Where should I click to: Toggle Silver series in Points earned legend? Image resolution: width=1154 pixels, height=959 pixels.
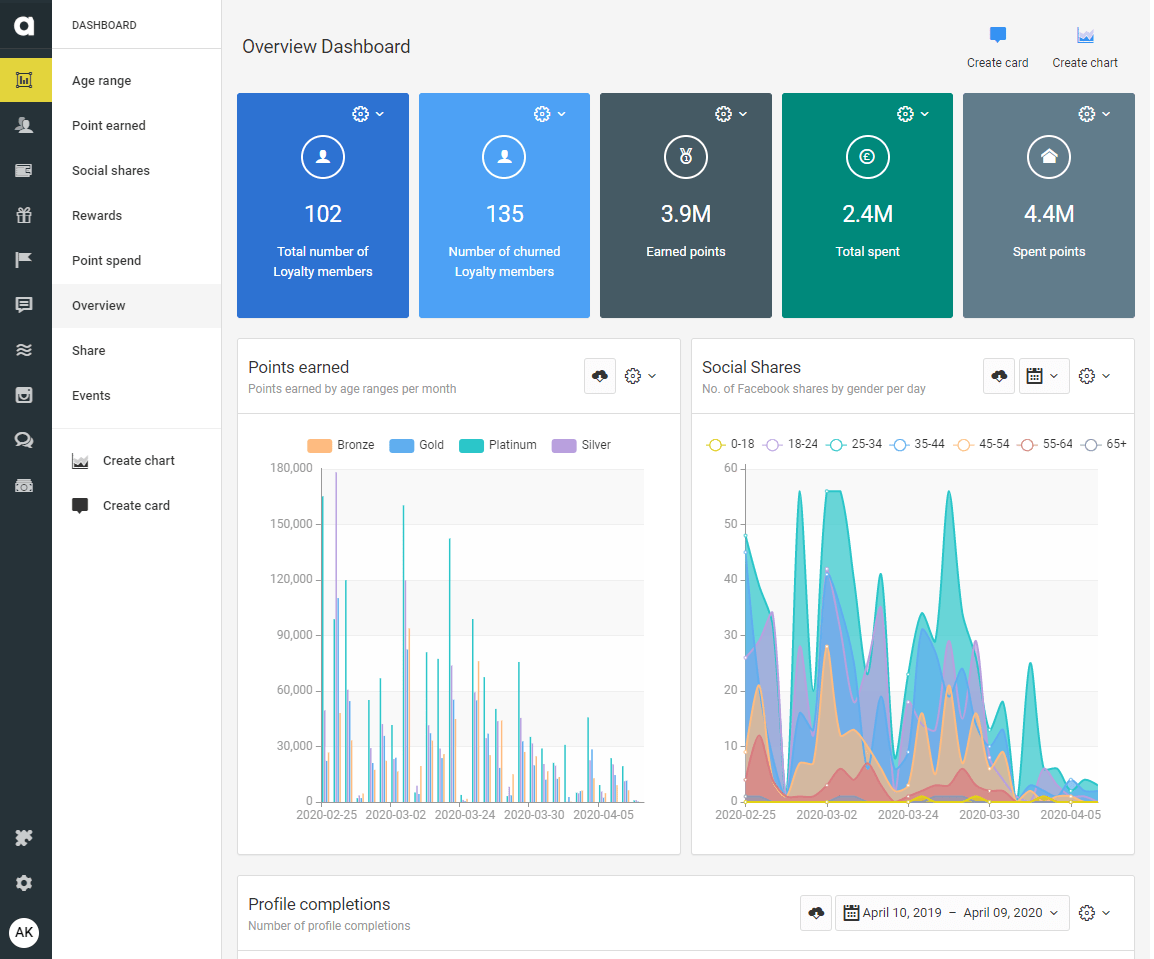tap(581, 445)
